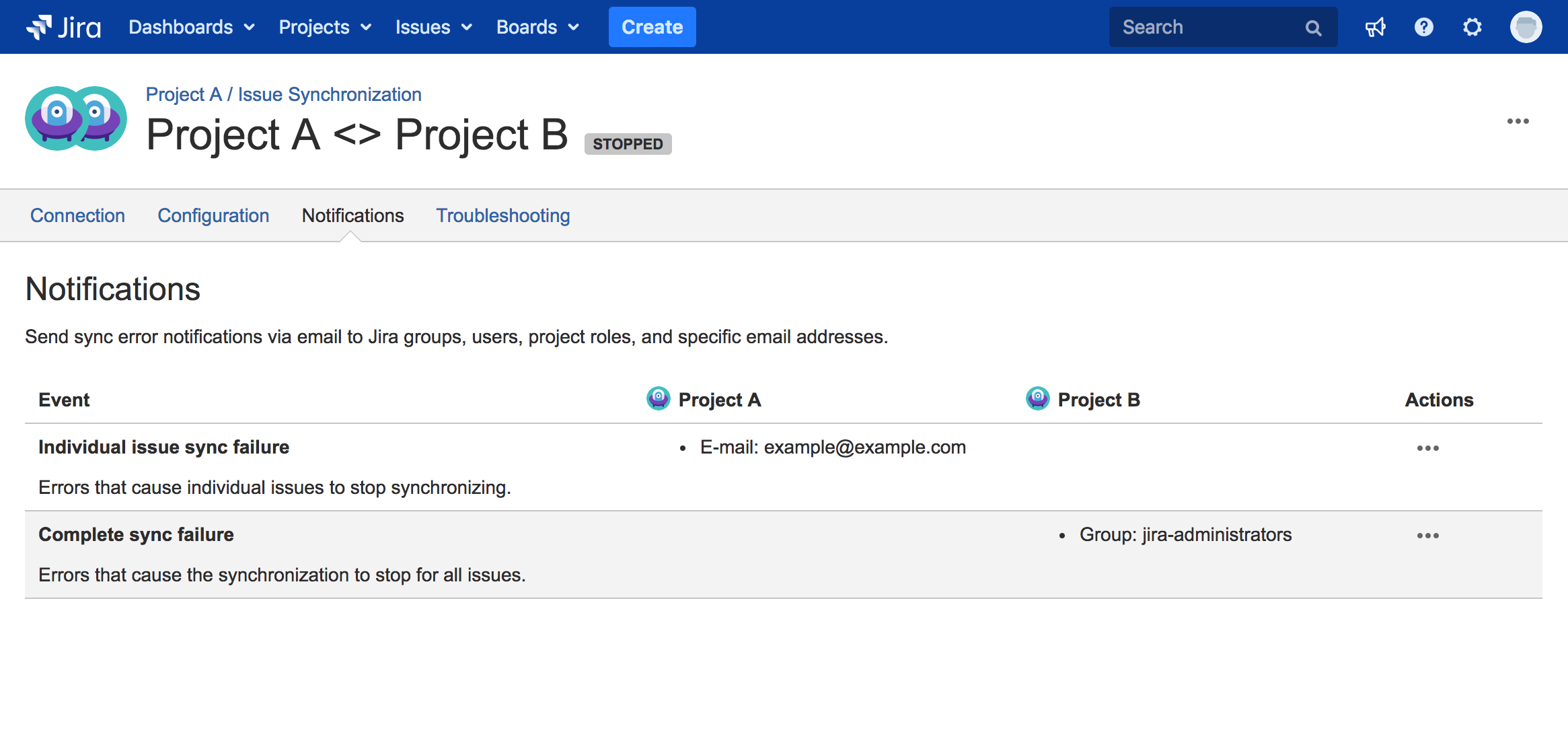Follow the Project A breadcrumb link
The image size is (1568, 753).
pos(184,94)
